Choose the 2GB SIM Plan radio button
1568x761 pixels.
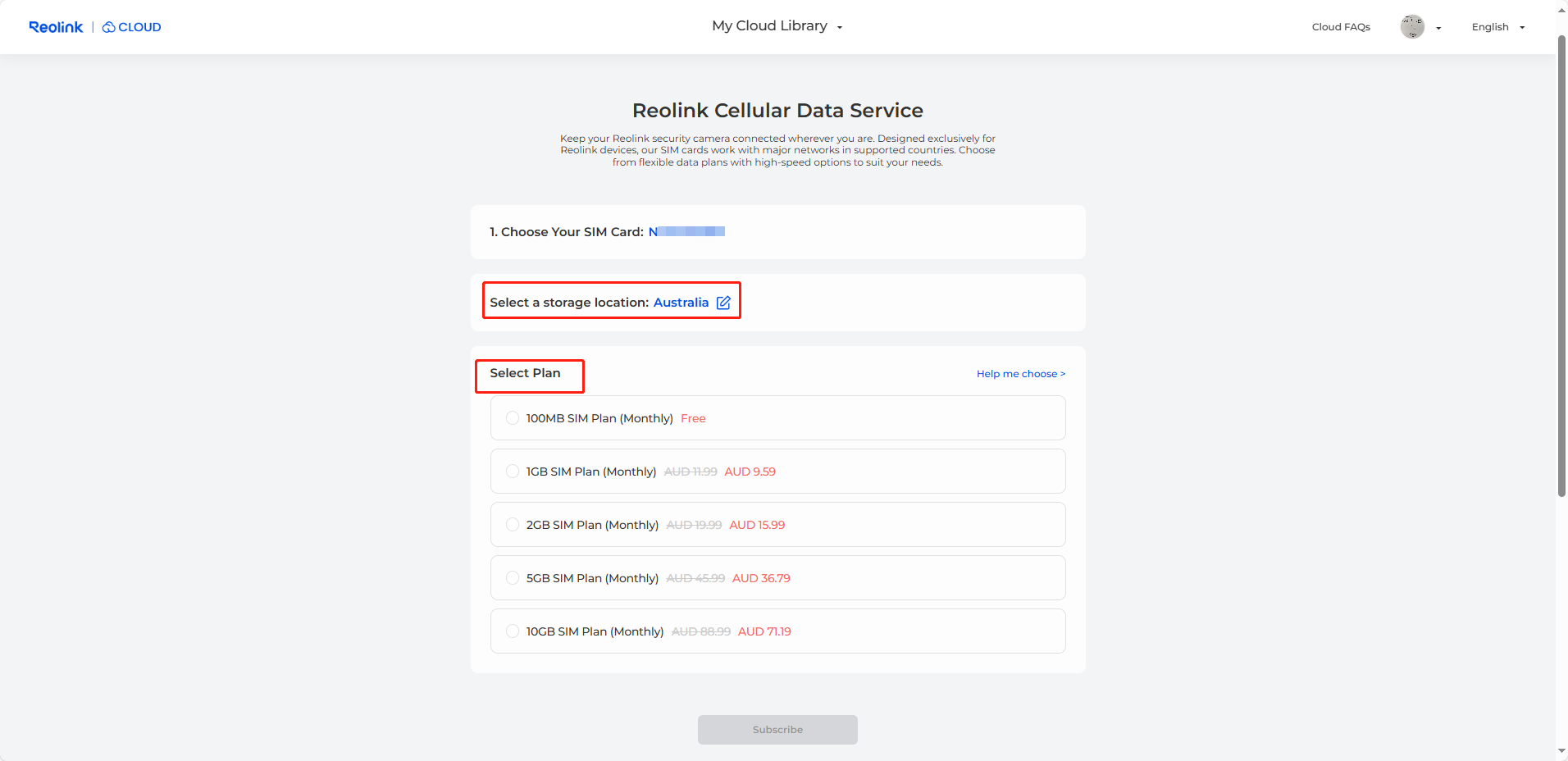(x=513, y=525)
